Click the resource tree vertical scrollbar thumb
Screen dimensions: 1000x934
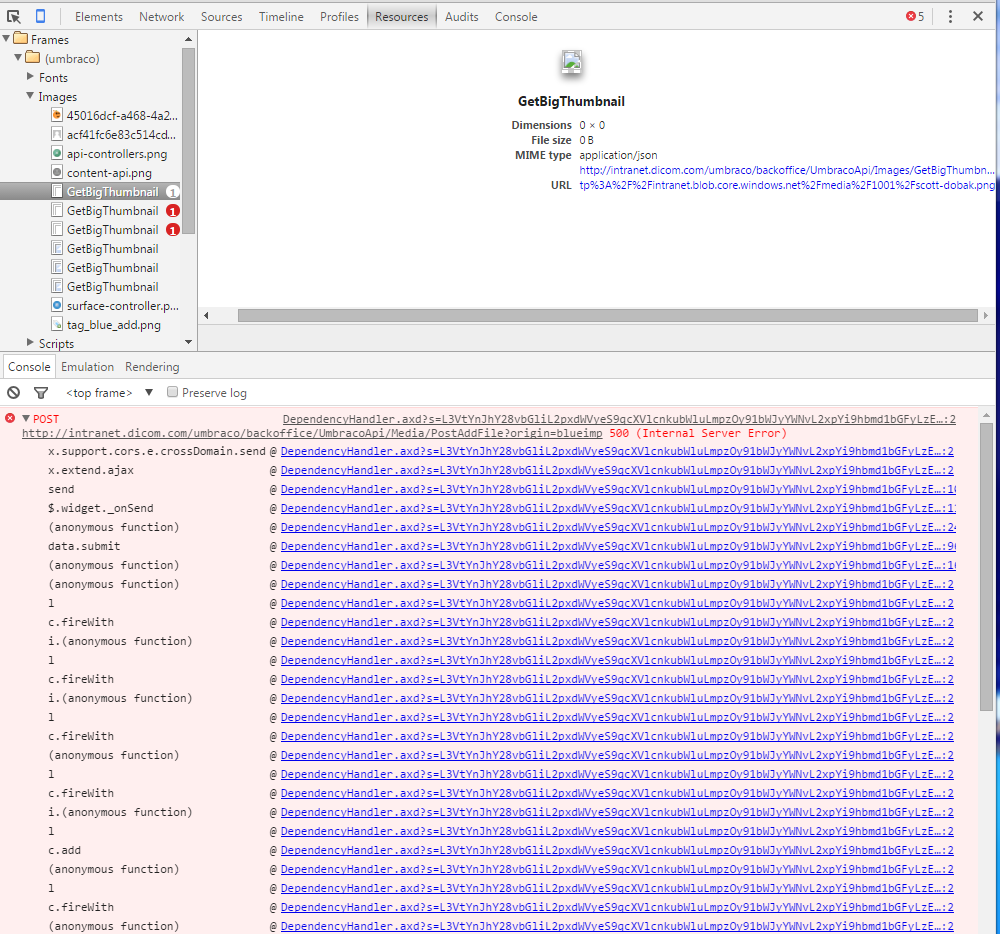[188, 141]
